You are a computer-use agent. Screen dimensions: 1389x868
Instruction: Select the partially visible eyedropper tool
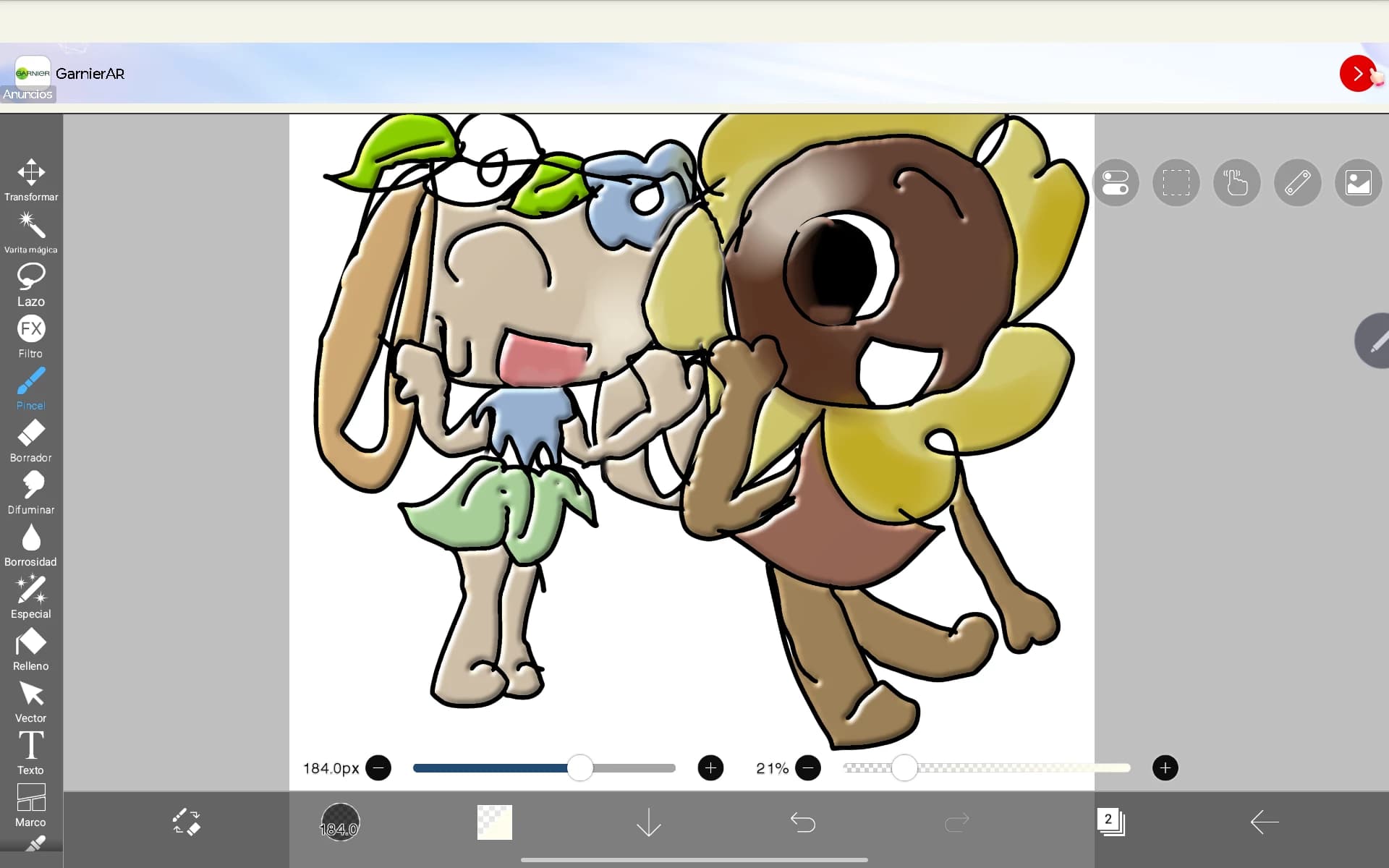tap(33, 843)
